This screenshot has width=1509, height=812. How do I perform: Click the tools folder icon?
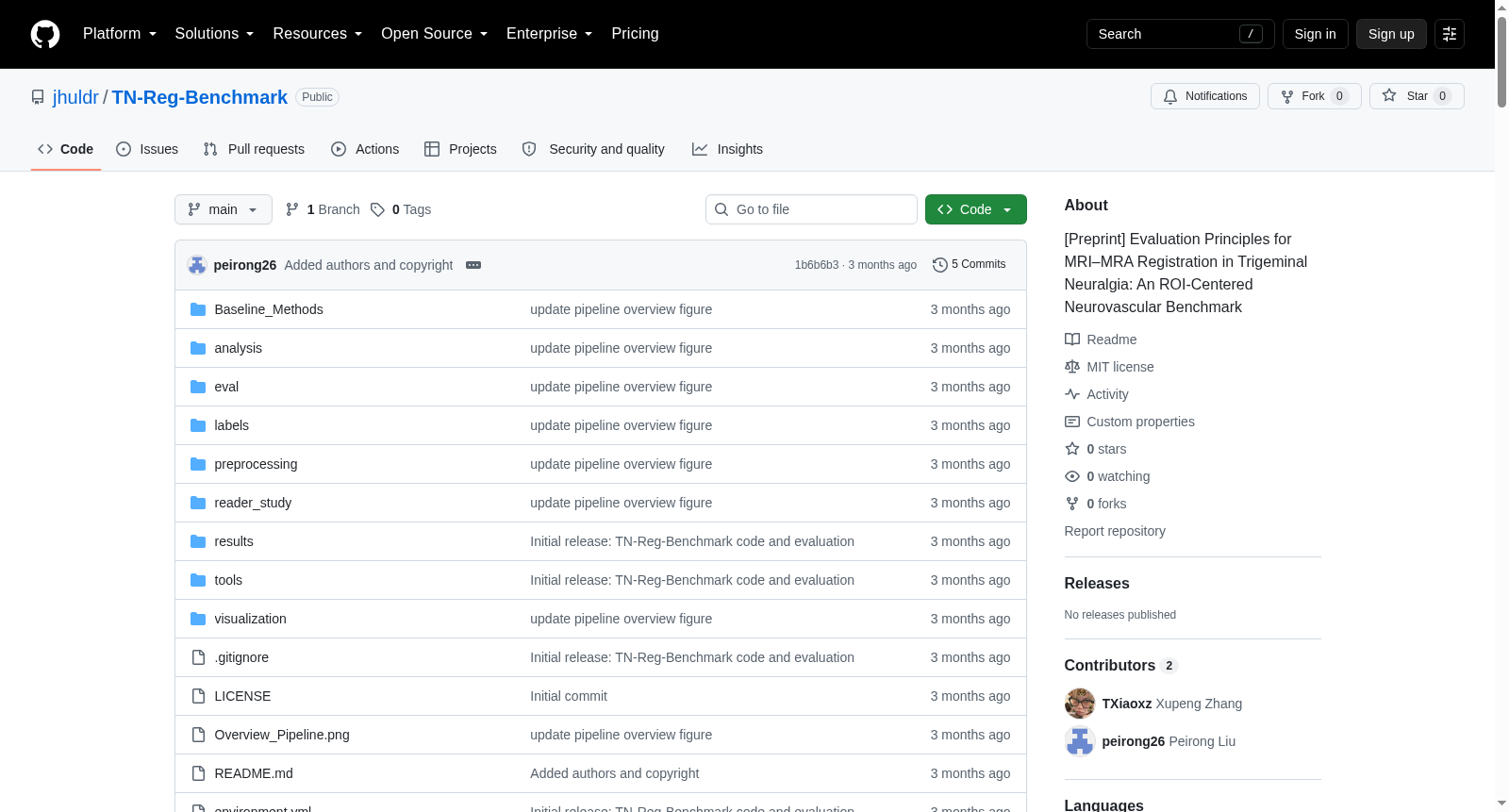[x=198, y=580]
